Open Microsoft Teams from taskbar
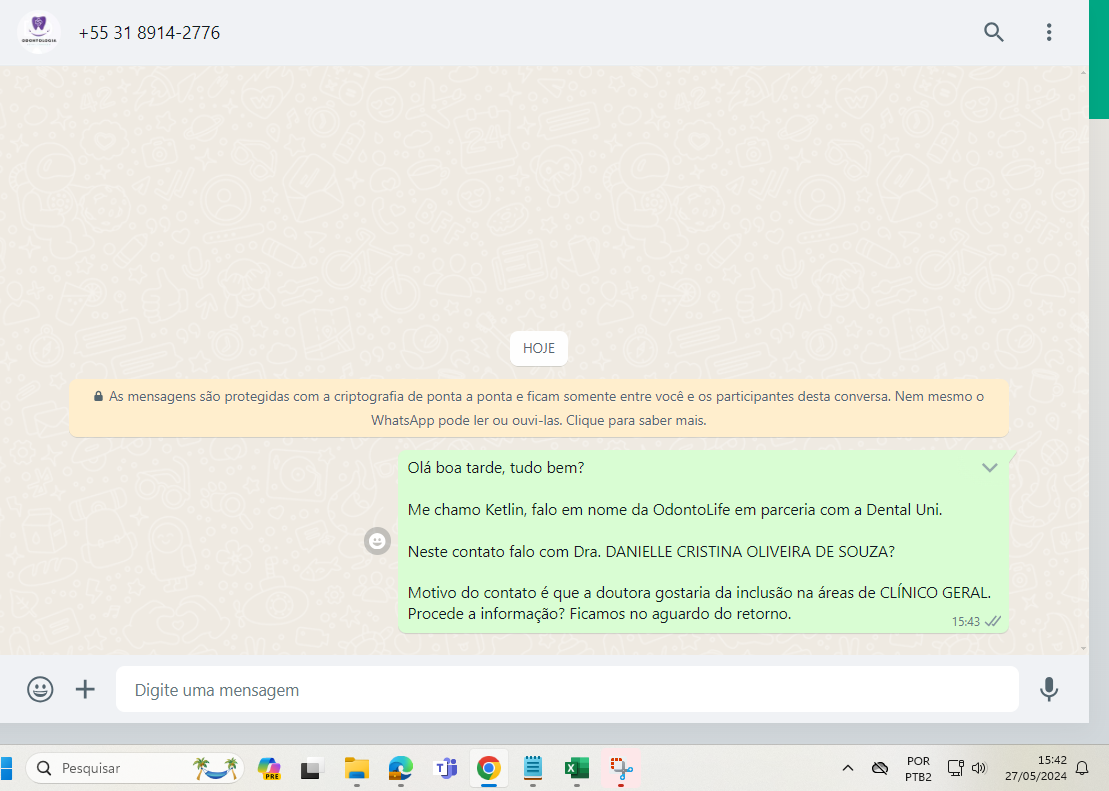The height and width of the screenshot is (791, 1109). coord(445,768)
